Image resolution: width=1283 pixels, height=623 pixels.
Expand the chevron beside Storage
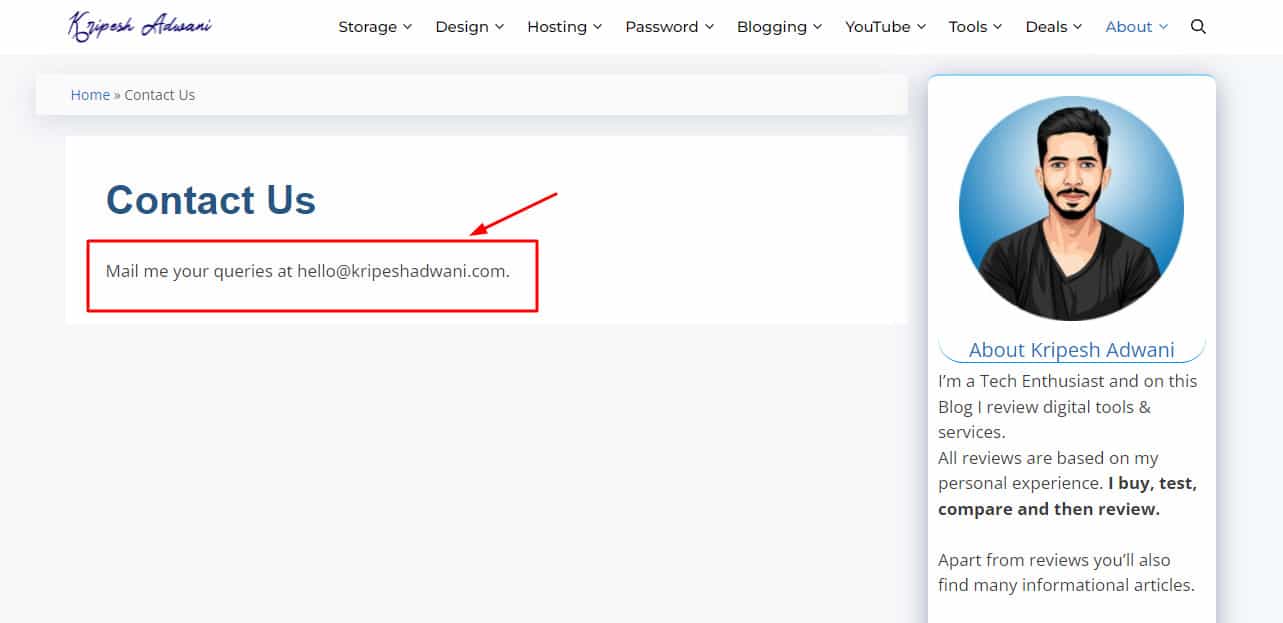point(407,27)
